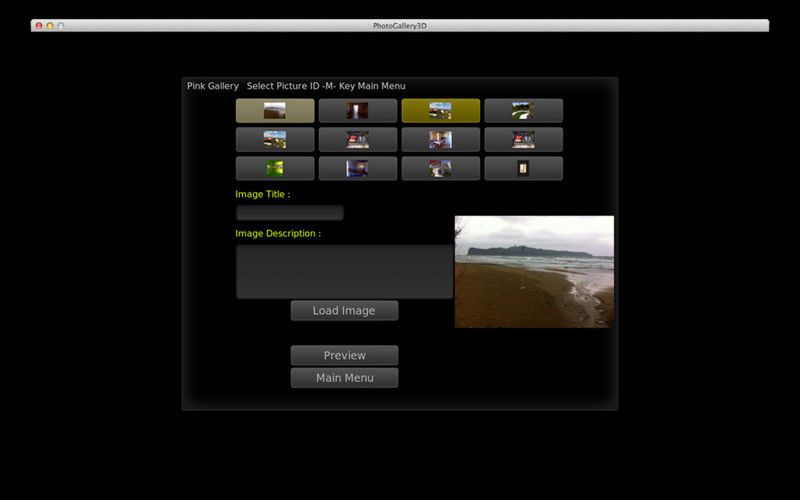Choose the blue-sky hillside picture on gray button
The width and height of the screenshot is (800, 500).
(x=275, y=140)
